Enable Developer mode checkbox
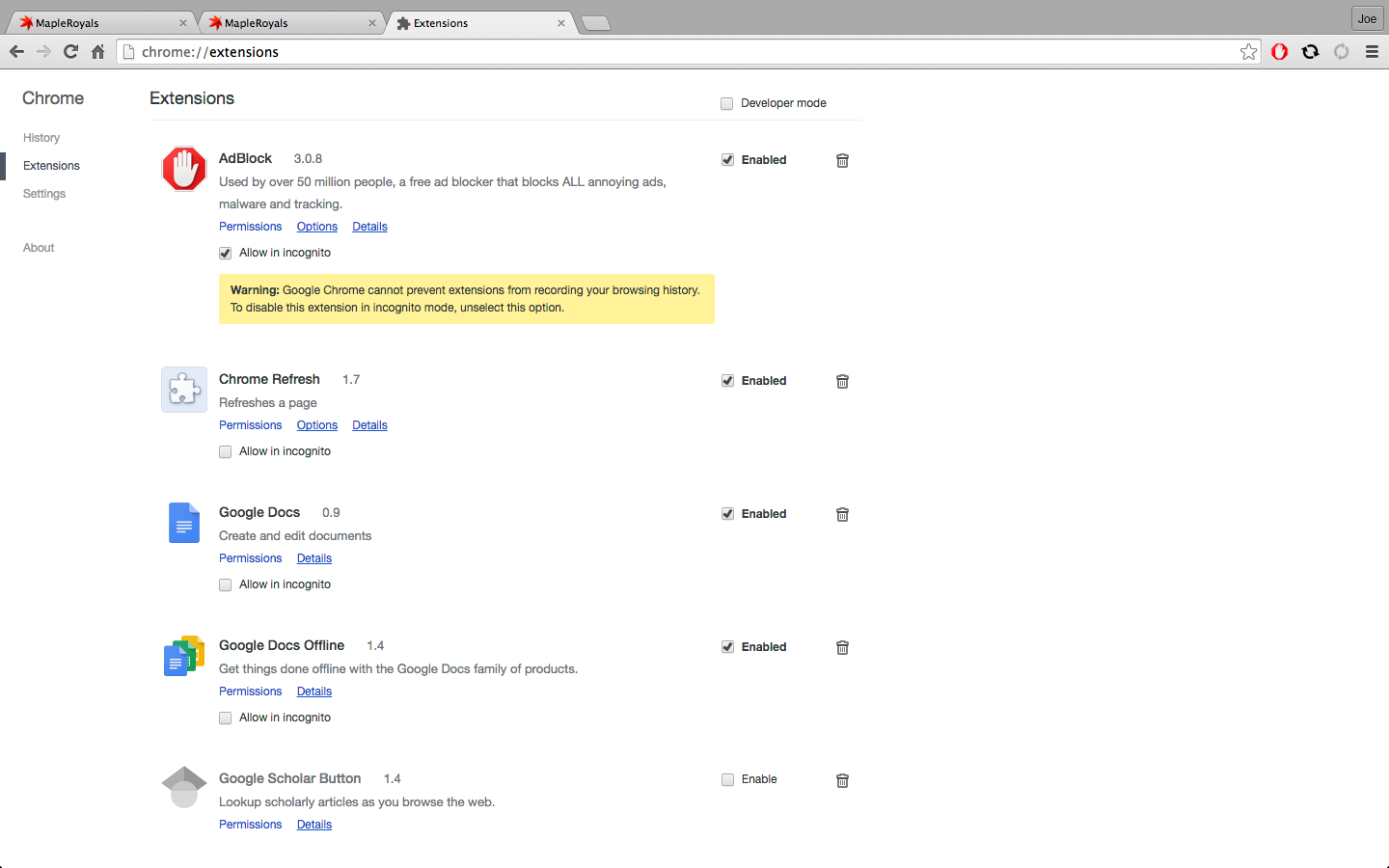This screenshot has width=1389, height=868. 727,103
